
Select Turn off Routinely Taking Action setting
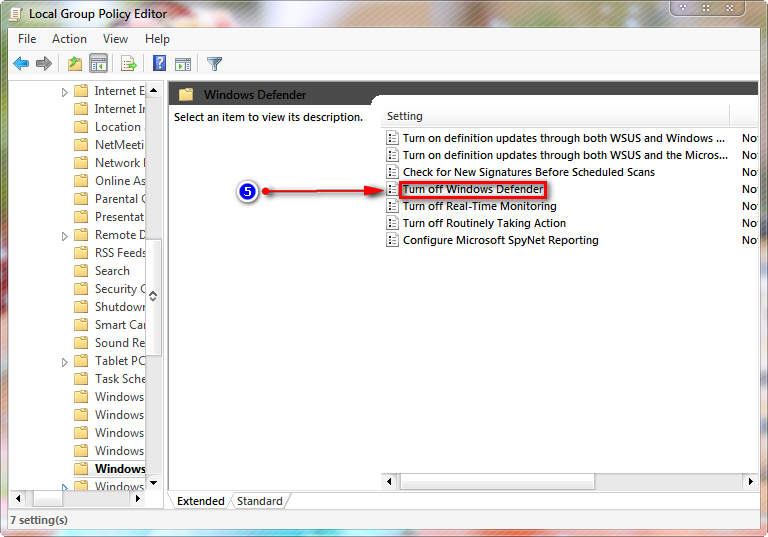tap(484, 223)
